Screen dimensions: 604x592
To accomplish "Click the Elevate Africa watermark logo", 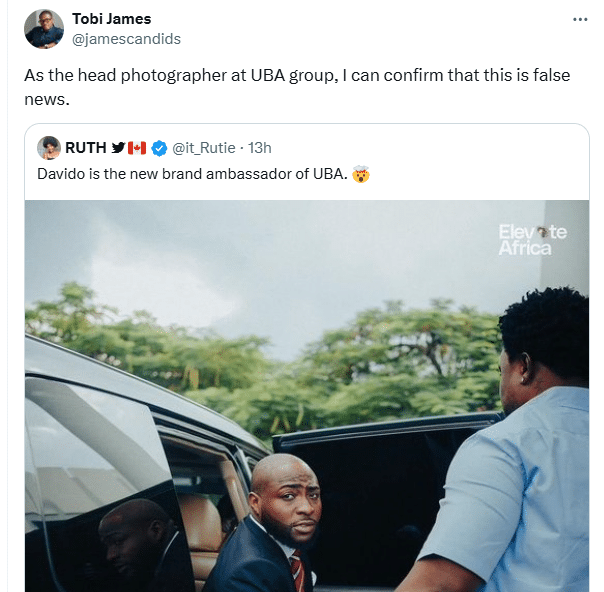I will point(532,240).
